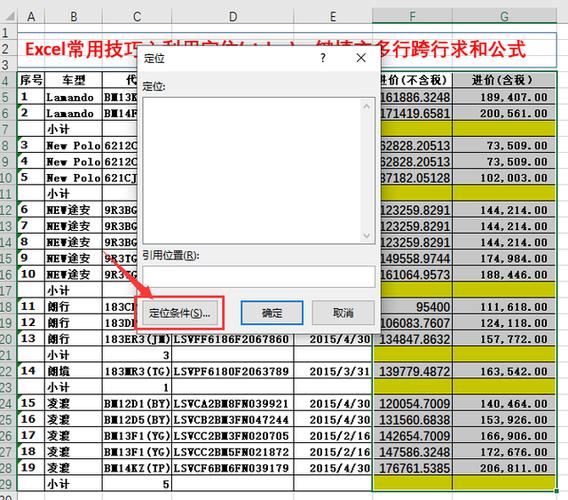Open the help question mark in 定位 dialog

coord(323,58)
